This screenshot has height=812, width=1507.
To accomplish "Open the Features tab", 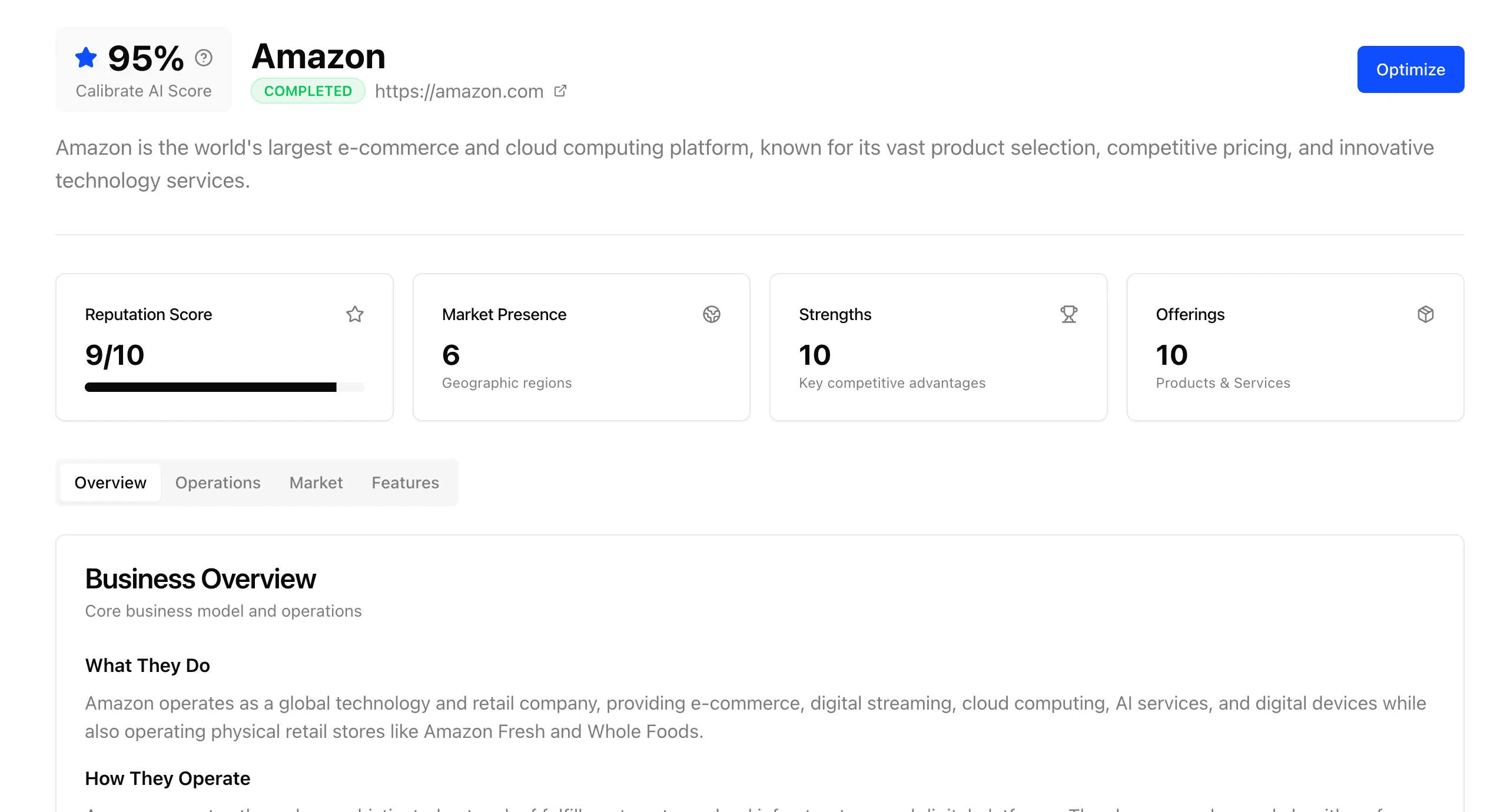I will tap(405, 482).
